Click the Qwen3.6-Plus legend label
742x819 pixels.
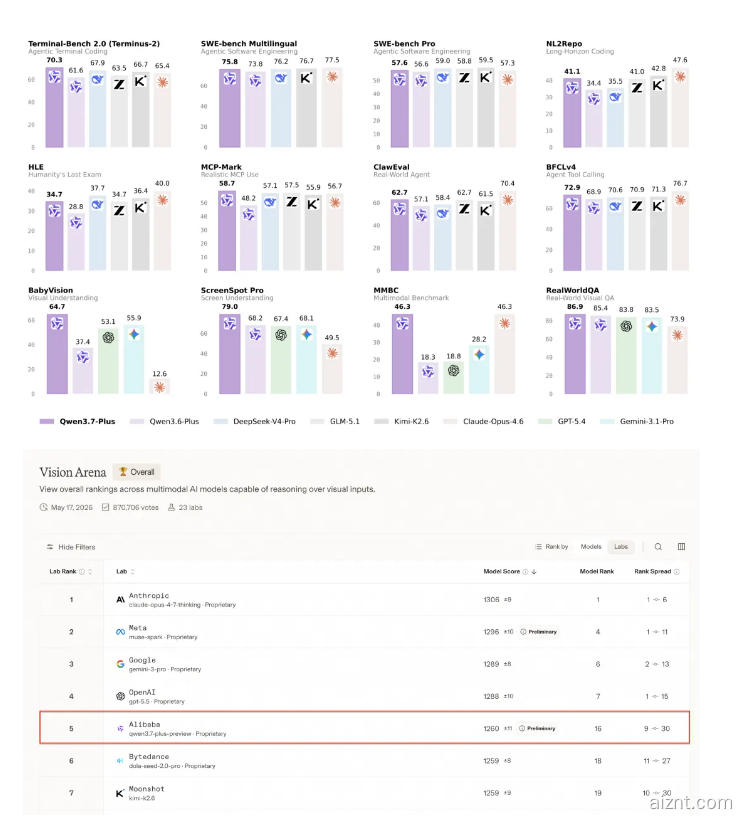174,422
